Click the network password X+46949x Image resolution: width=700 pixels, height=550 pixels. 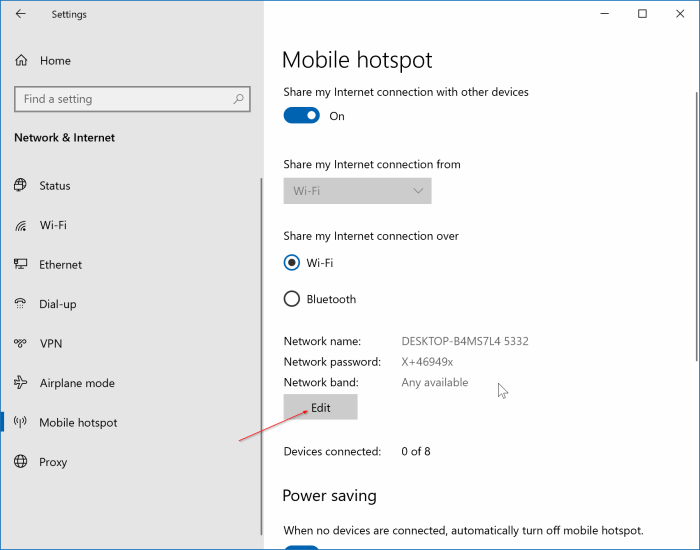point(427,362)
